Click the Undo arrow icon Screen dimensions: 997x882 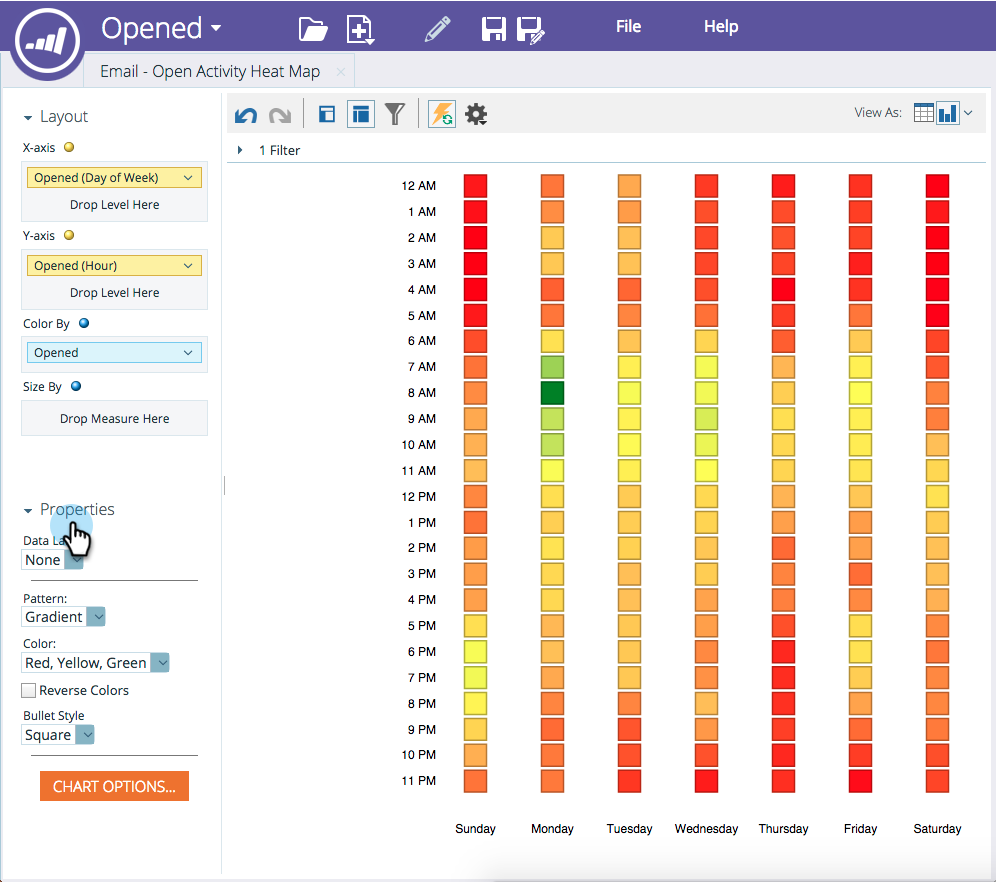[x=246, y=115]
